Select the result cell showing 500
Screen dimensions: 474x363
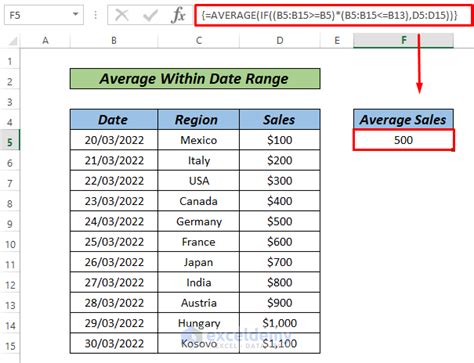403,140
